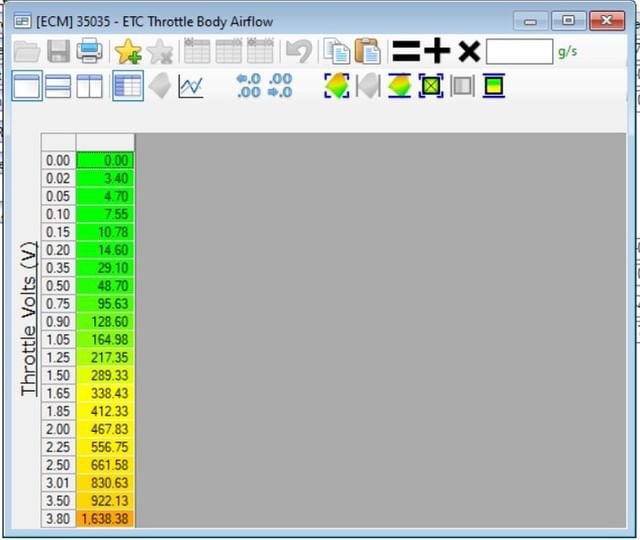640x540 pixels.
Task: Click the value input field before g/s
Action: (518, 51)
